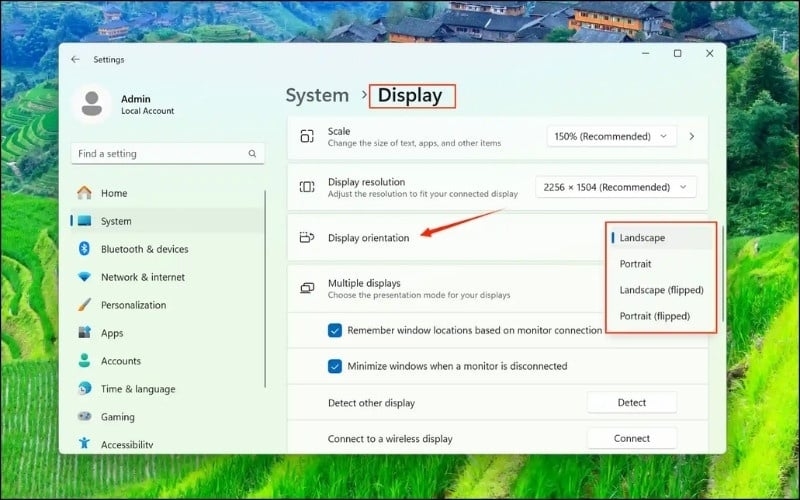Choose Landscape (flipped) orientation

click(x=661, y=290)
